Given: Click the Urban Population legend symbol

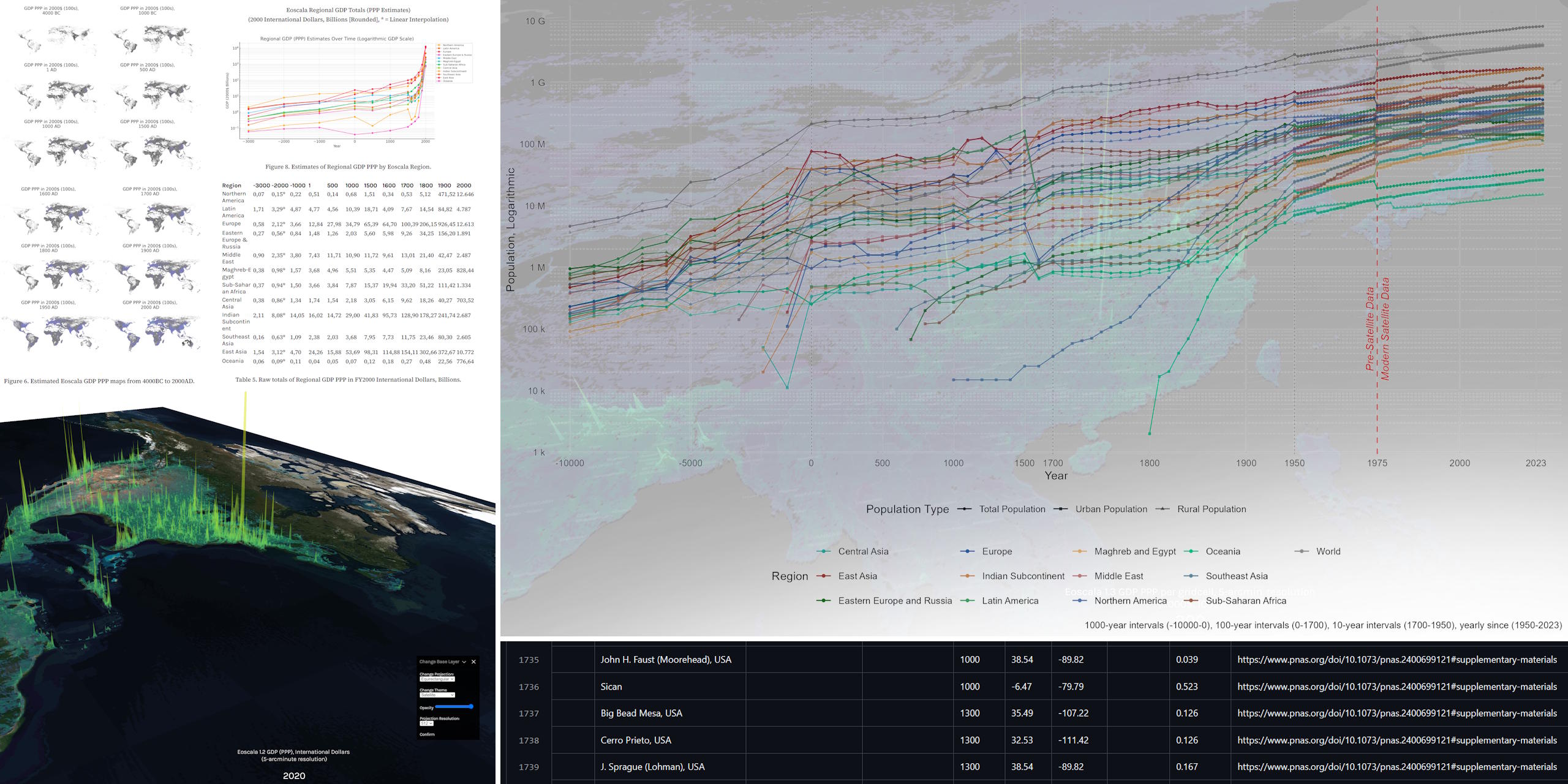Looking at the screenshot, I should pyautogui.click(x=1061, y=509).
